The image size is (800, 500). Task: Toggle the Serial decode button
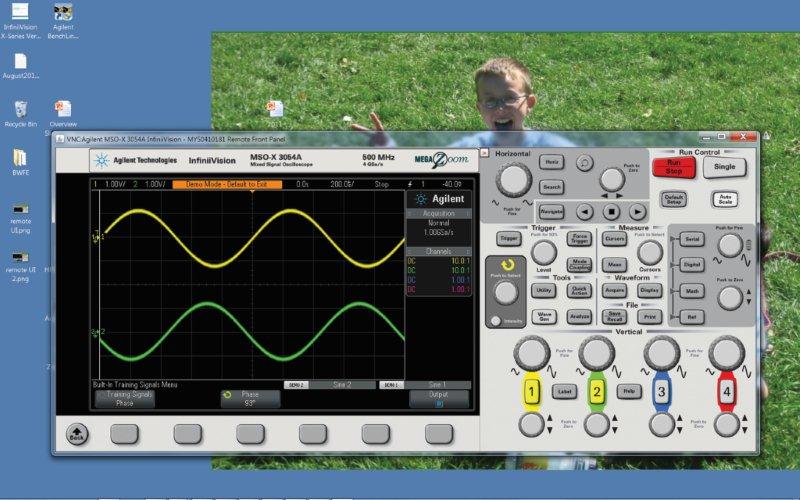[692, 239]
